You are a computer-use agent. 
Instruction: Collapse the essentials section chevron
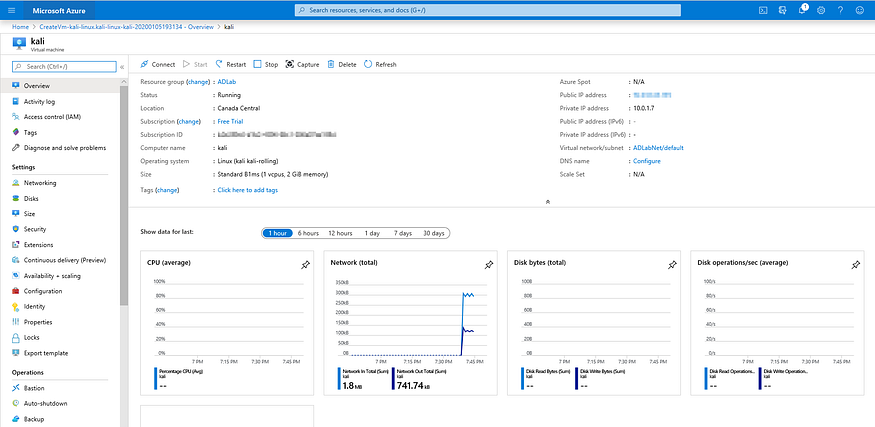click(547, 201)
